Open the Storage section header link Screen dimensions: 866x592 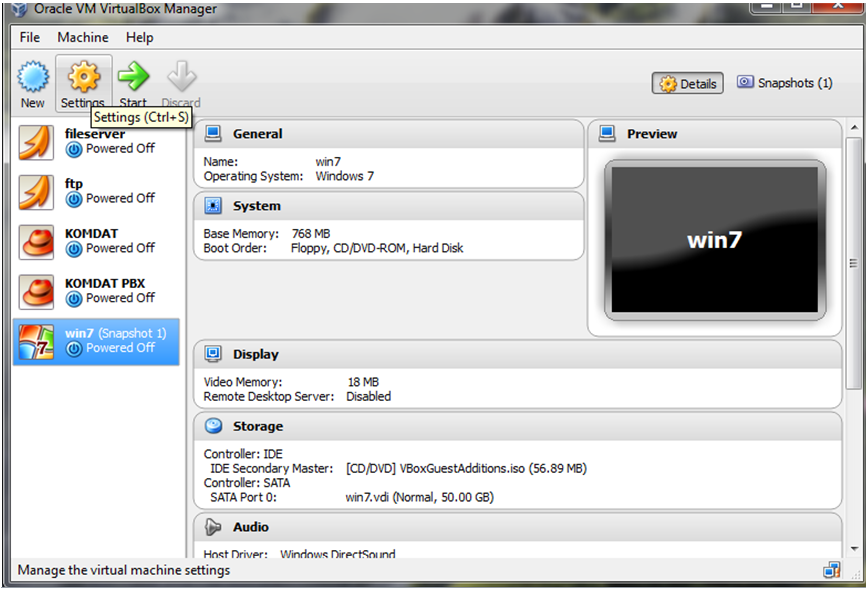[258, 426]
